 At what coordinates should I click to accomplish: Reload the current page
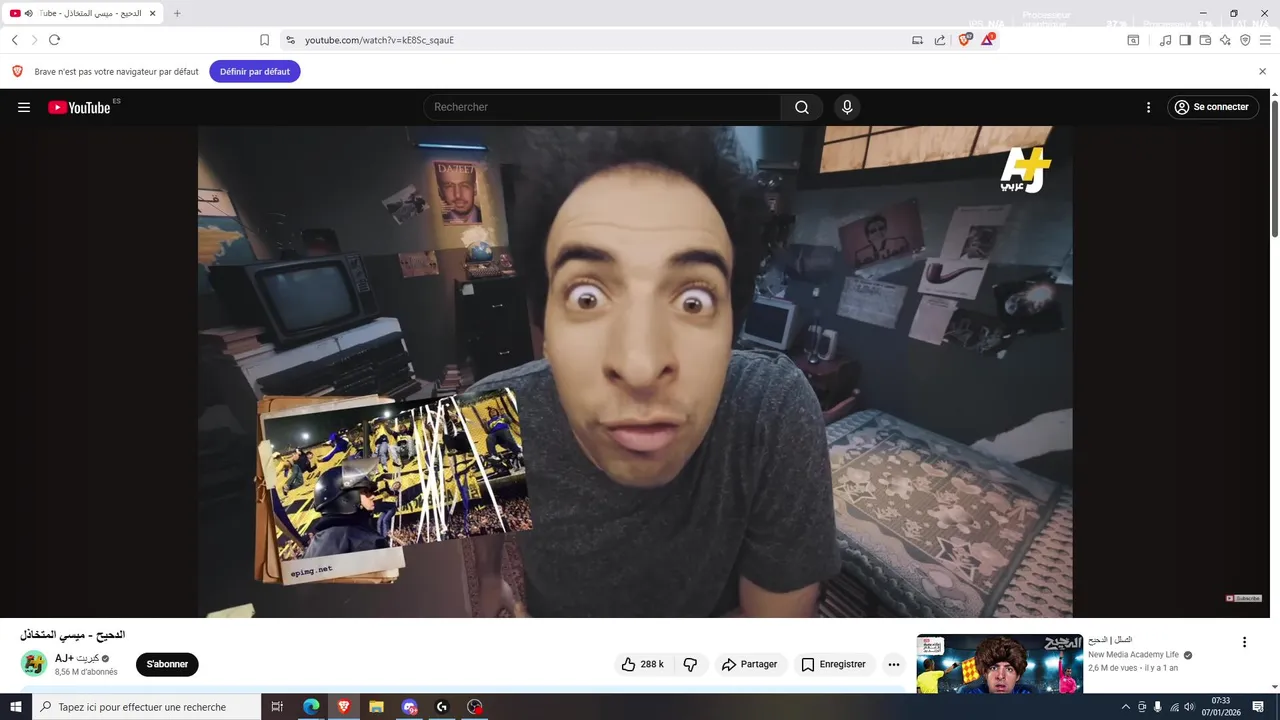55,40
